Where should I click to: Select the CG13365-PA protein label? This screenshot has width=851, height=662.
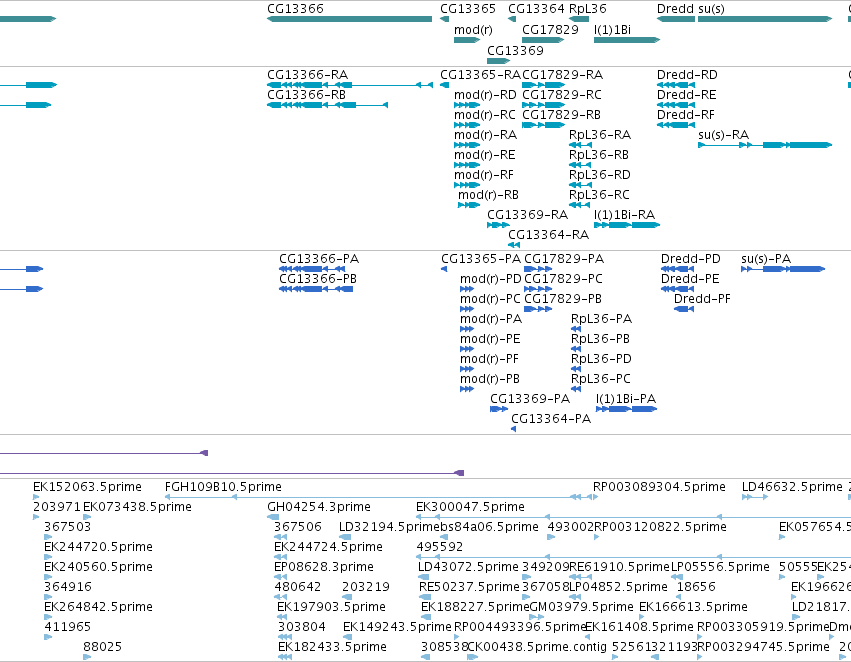[481, 259]
